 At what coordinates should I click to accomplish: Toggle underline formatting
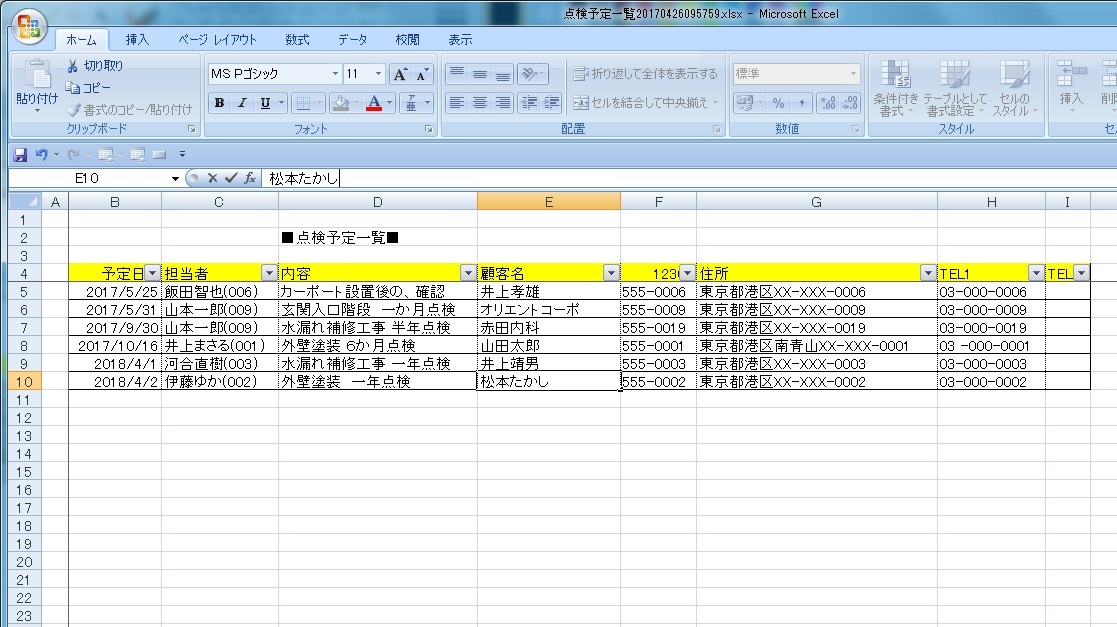(x=265, y=103)
